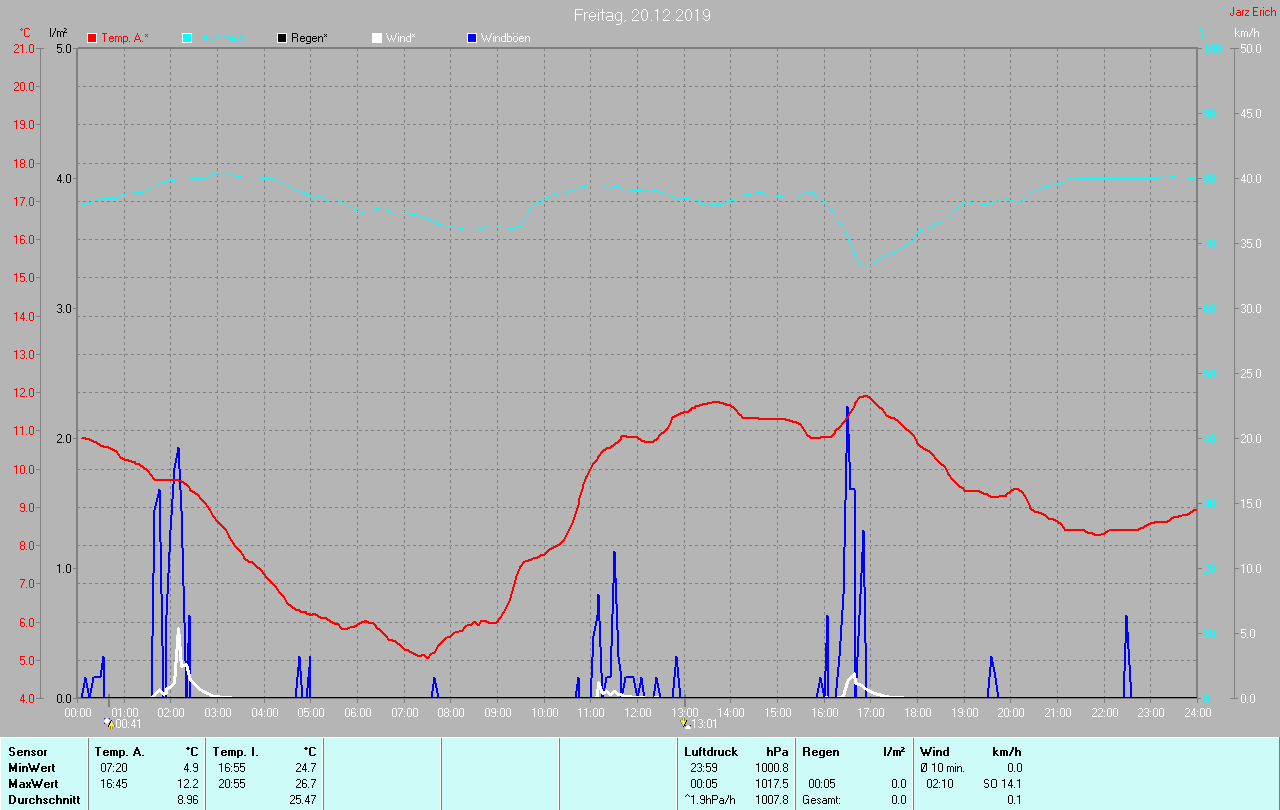Image resolution: width=1280 pixels, height=810 pixels.
Task: Click the 'Durchschnitt' row label
Action: tap(44, 800)
